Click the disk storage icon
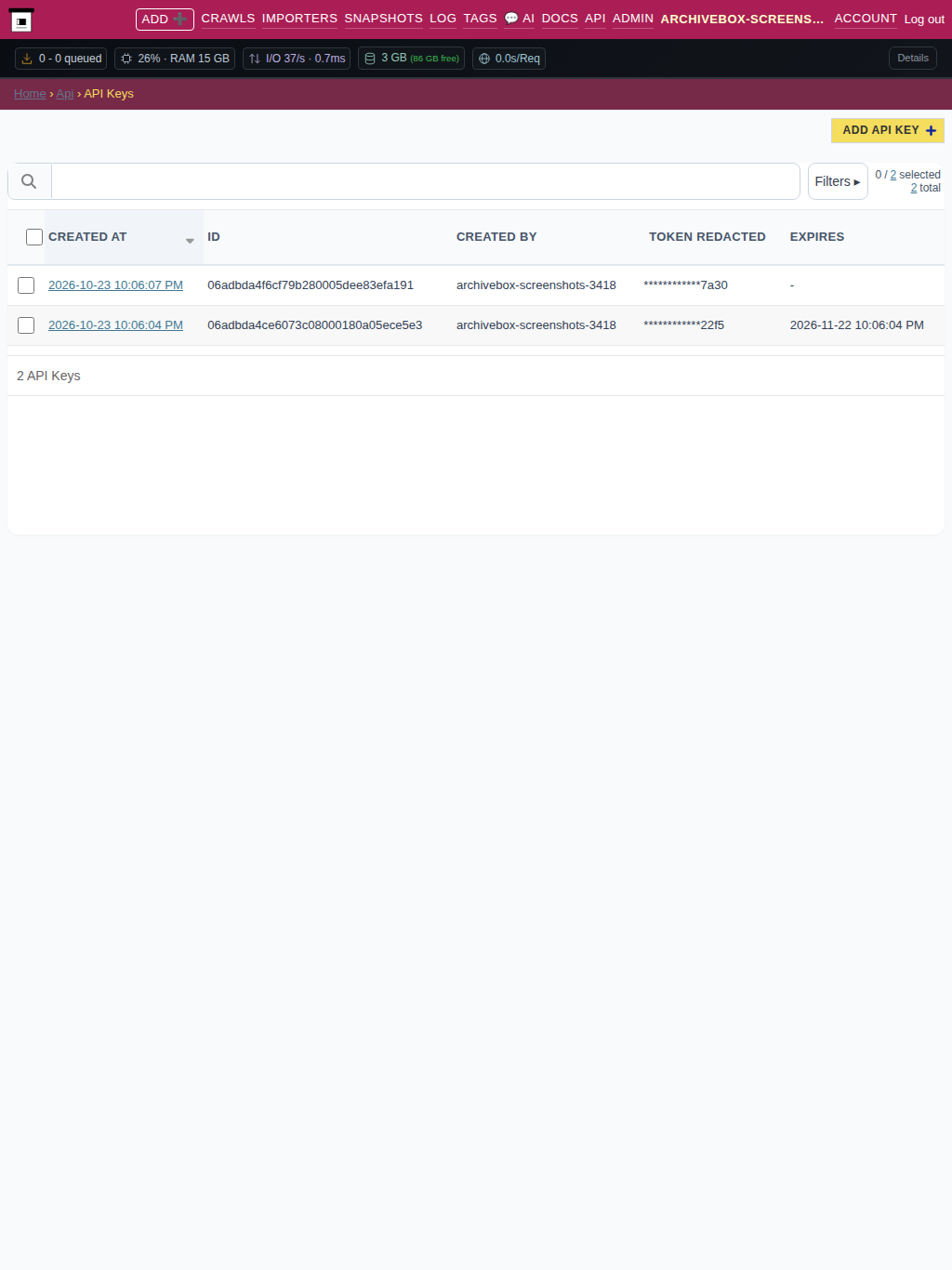Screen dimensions: 952x1270 click(370, 59)
